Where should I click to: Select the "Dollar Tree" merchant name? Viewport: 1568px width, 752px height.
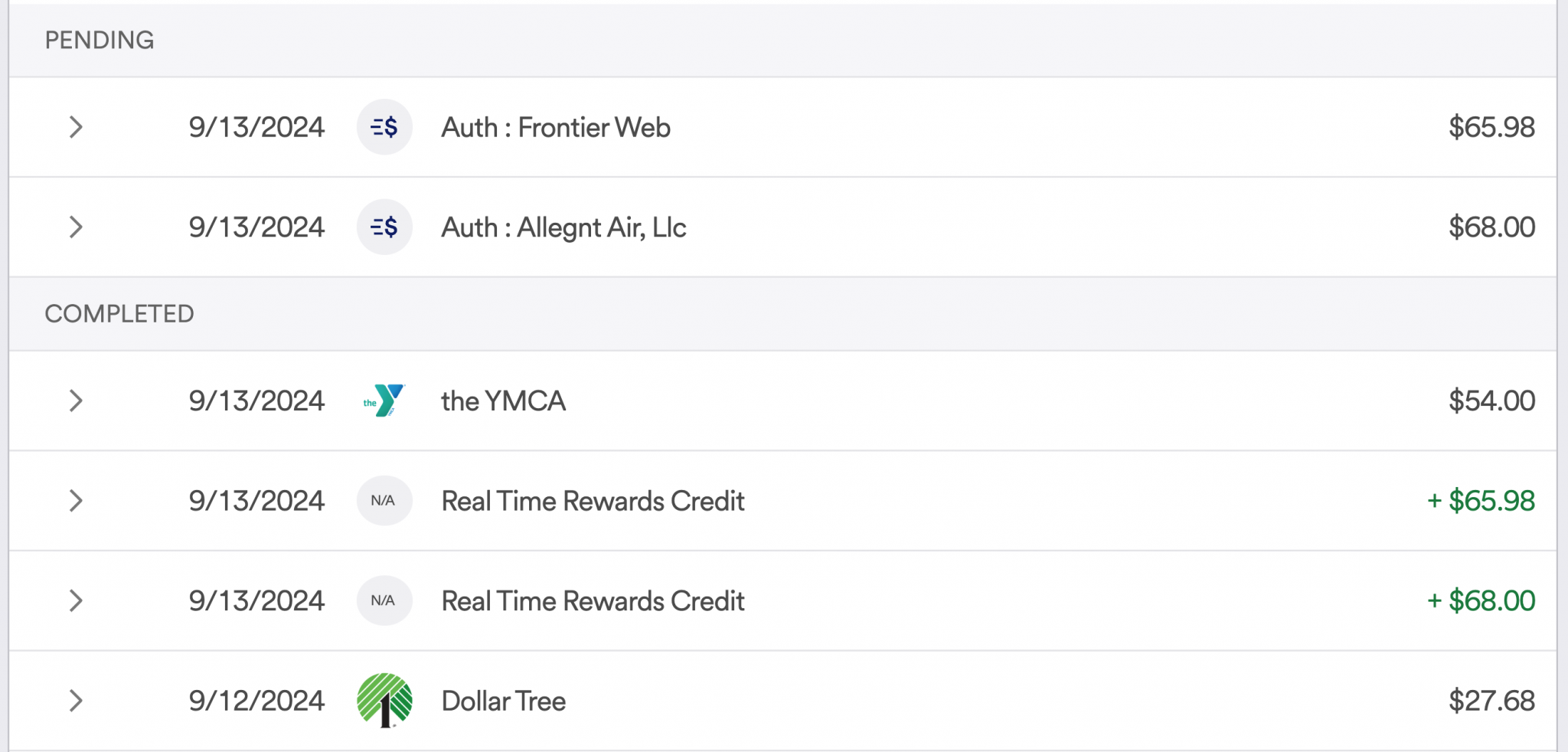[503, 701]
